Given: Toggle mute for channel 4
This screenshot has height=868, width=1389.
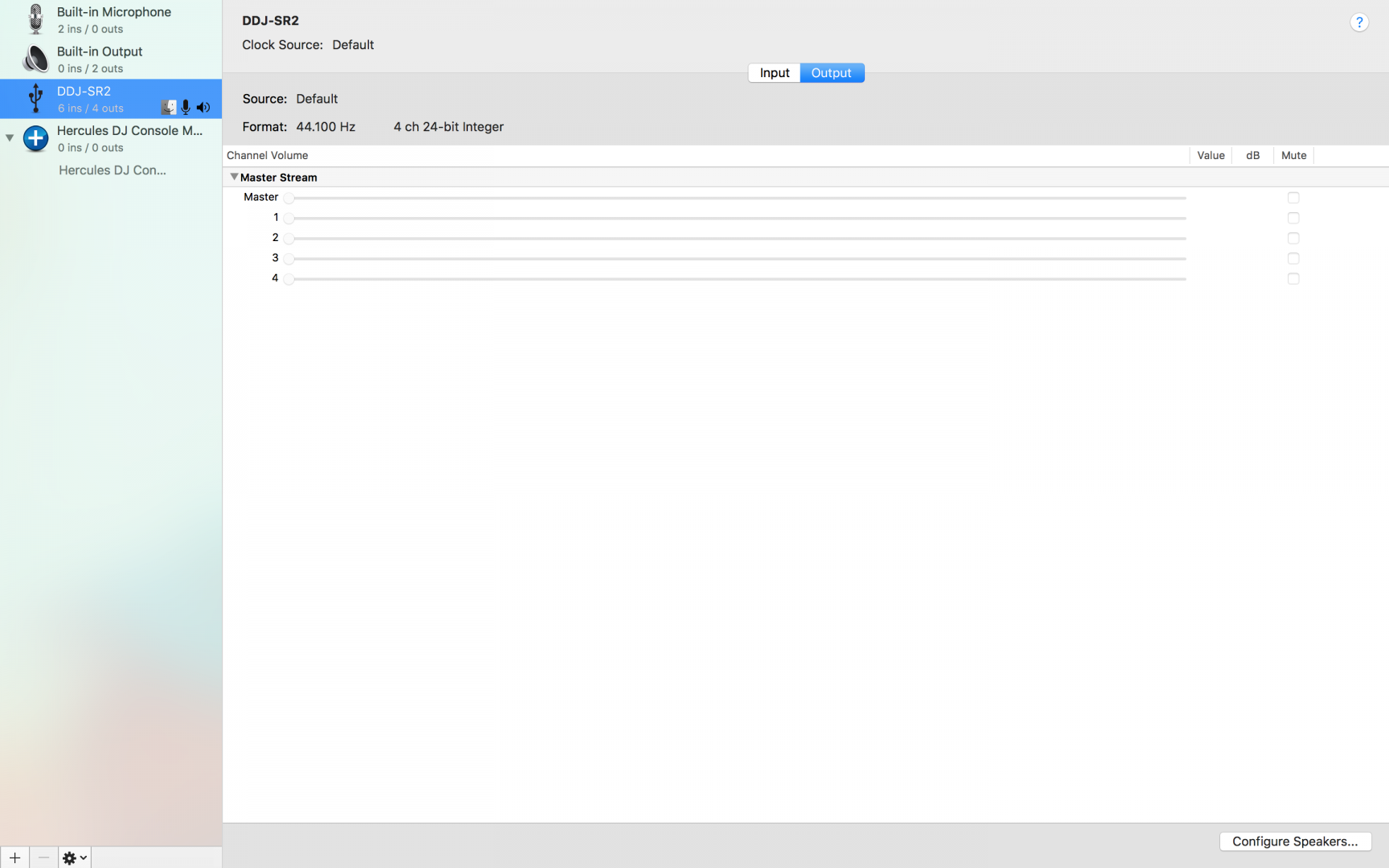Looking at the screenshot, I should [1293, 279].
